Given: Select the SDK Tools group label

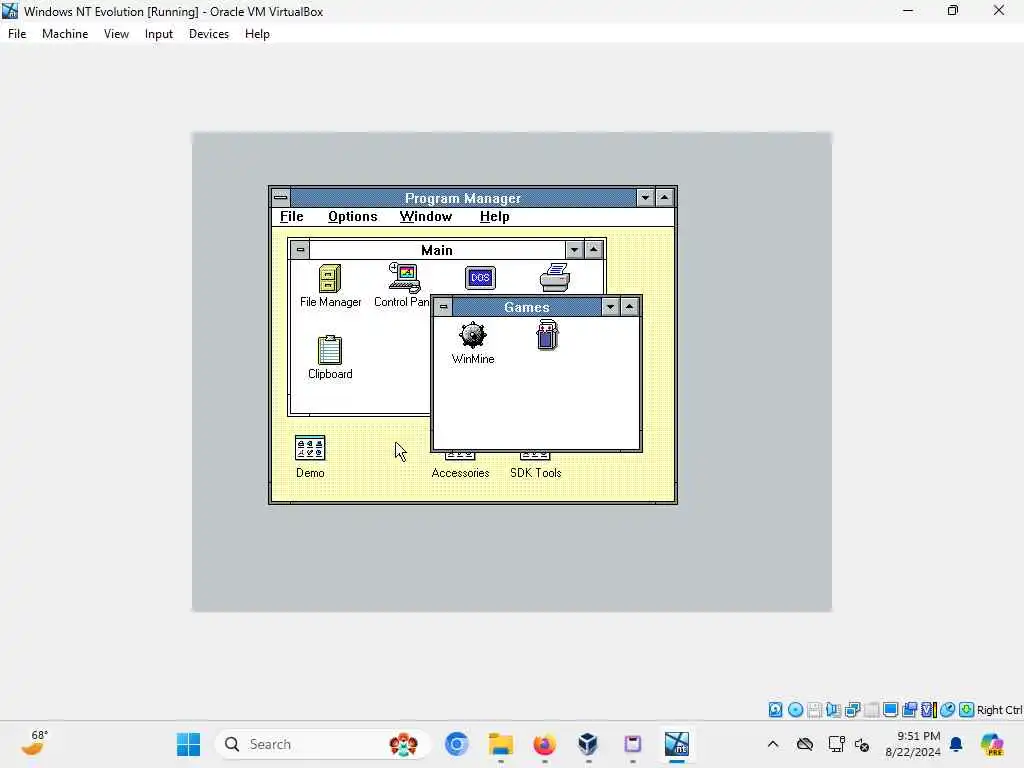Looking at the screenshot, I should pyautogui.click(x=536, y=473).
